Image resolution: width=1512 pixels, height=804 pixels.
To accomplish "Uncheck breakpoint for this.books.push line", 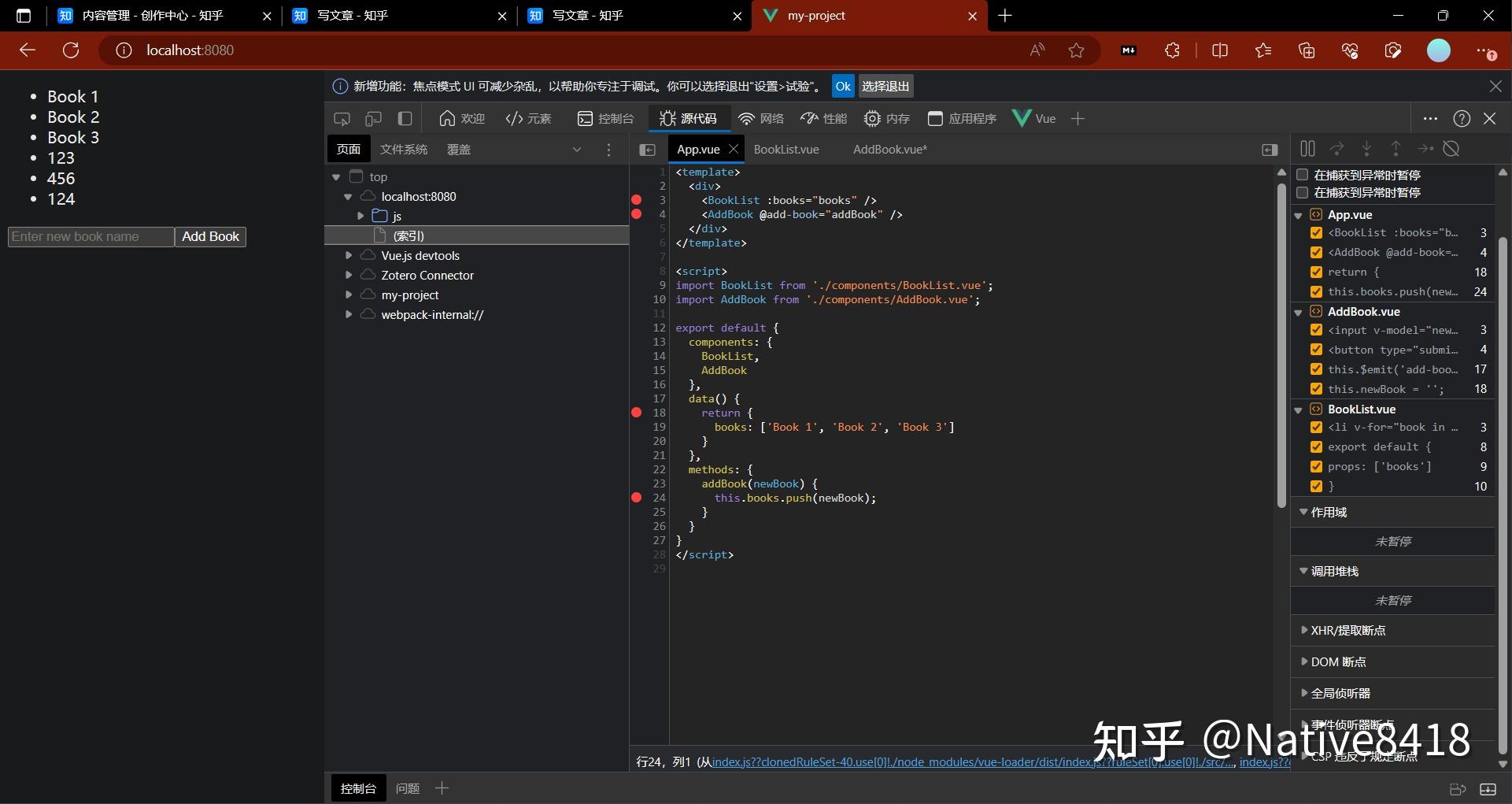I will pos(1316,291).
